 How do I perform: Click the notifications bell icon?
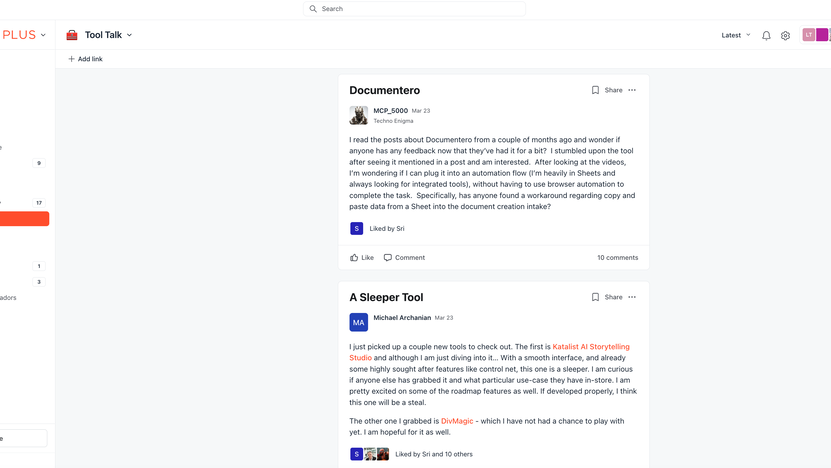(x=766, y=35)
